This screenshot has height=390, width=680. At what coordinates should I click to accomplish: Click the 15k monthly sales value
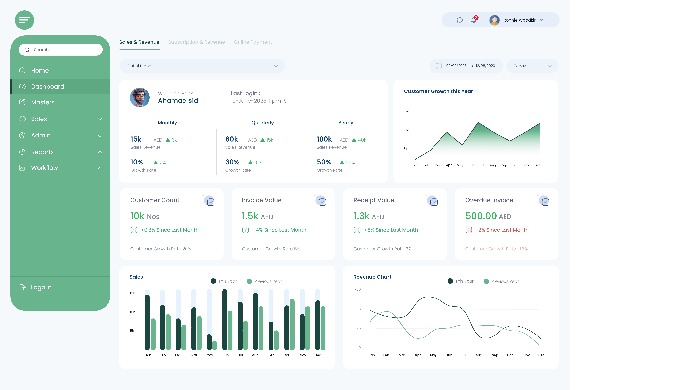point(136,139)
